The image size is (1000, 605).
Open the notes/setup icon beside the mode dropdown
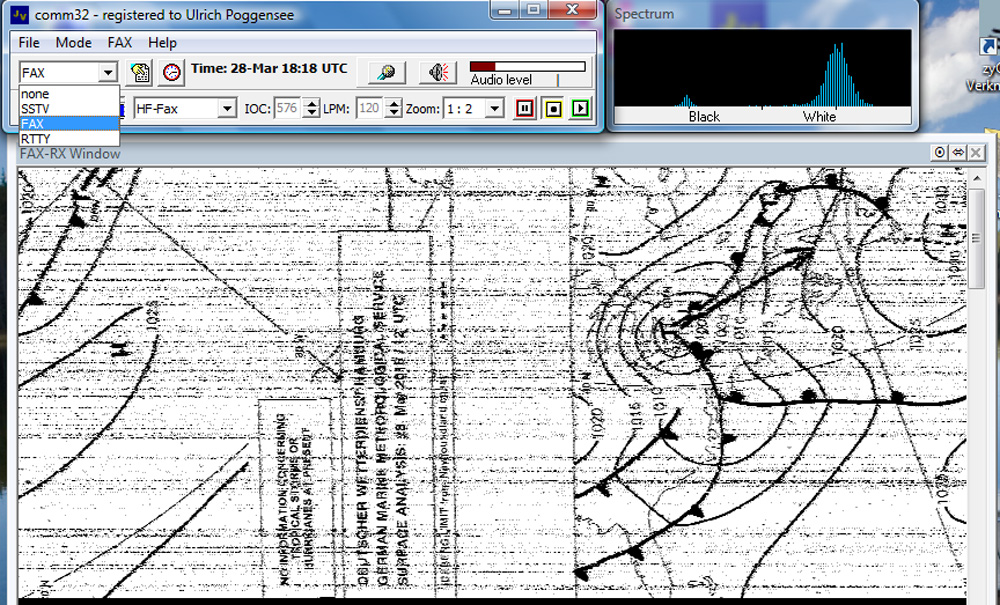pos(140,72)
